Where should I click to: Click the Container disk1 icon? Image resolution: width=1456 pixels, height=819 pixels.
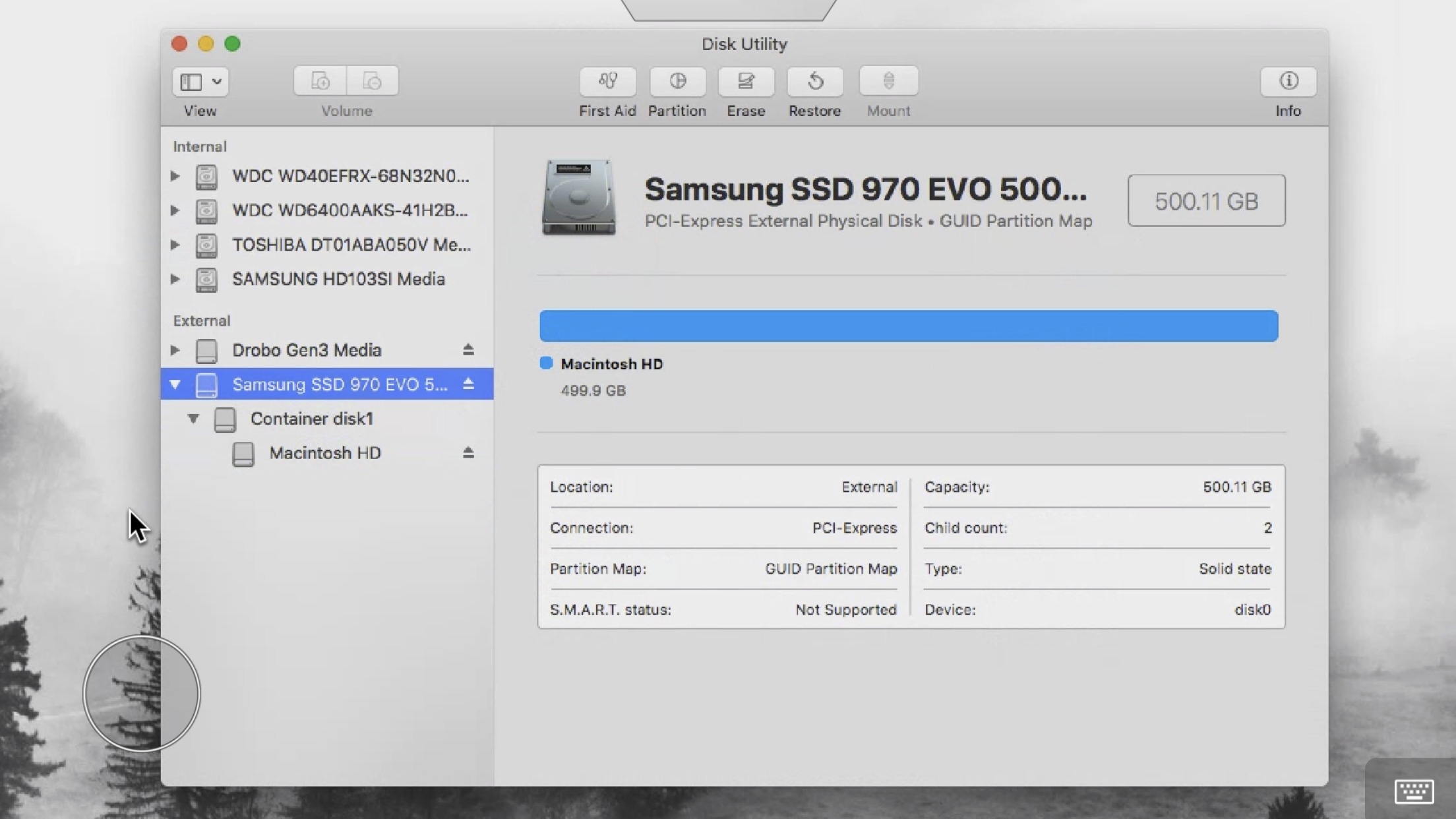point(225,419)
